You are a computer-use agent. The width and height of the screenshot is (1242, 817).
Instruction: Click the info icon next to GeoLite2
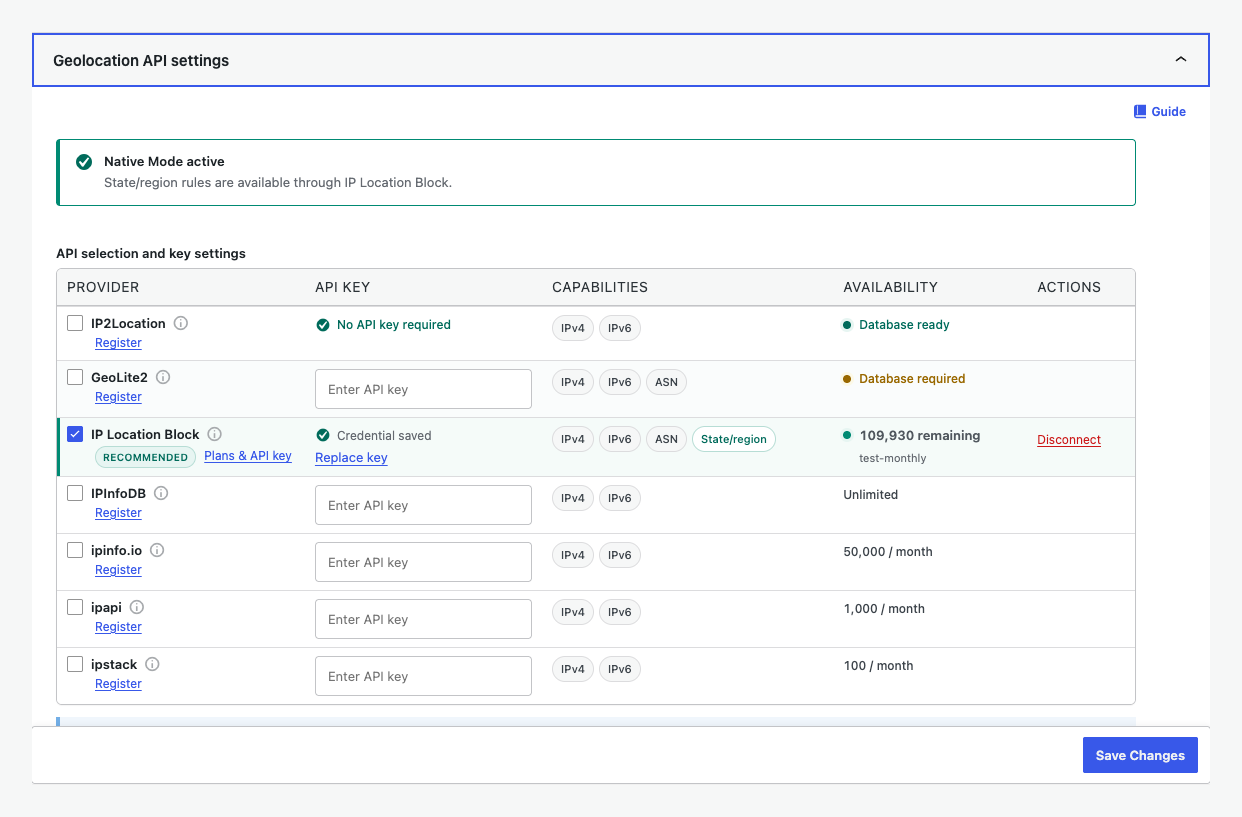click(163, 377)
